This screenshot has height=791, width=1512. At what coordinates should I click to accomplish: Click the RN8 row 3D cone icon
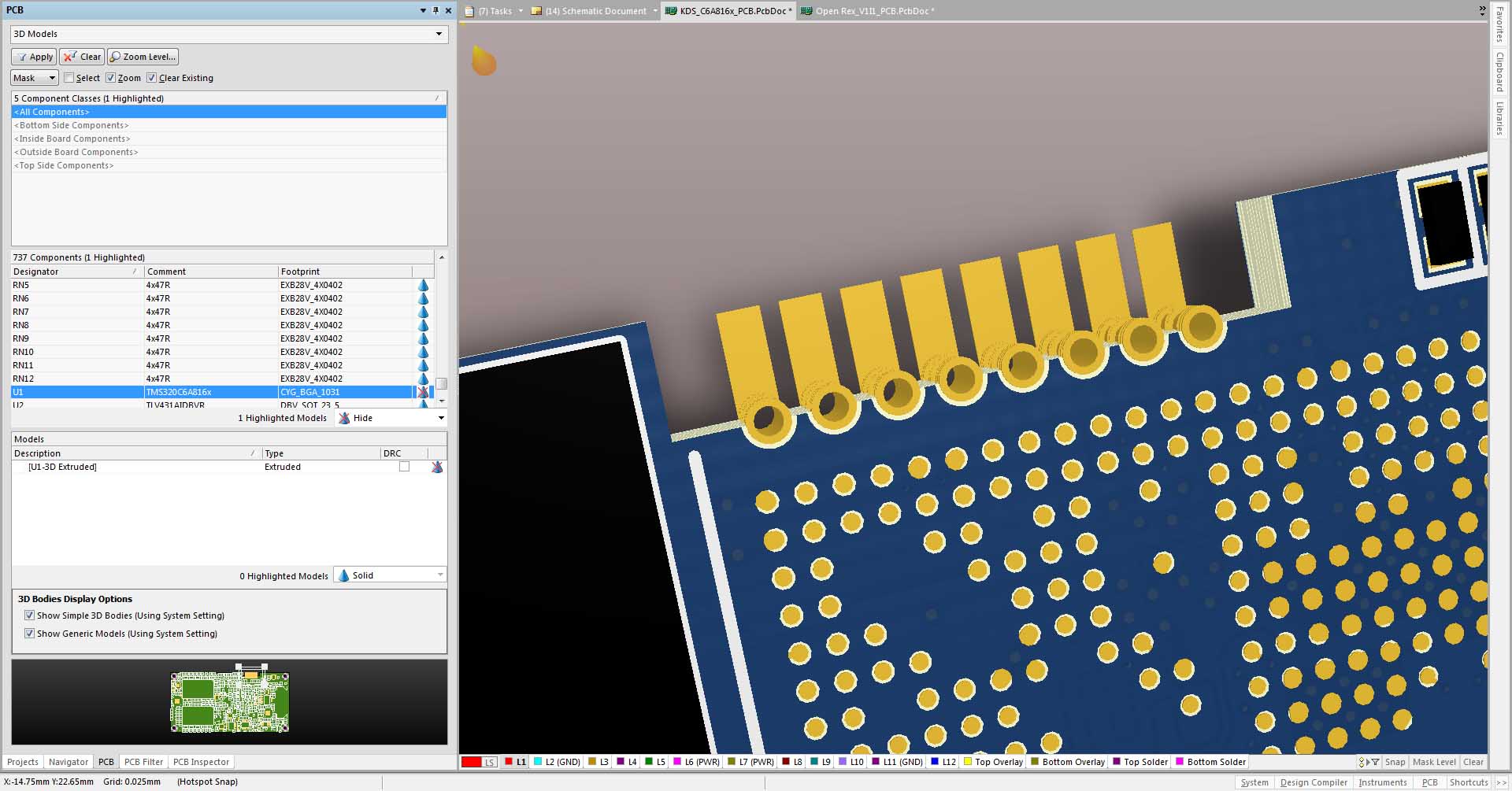(x=423, y=325)
